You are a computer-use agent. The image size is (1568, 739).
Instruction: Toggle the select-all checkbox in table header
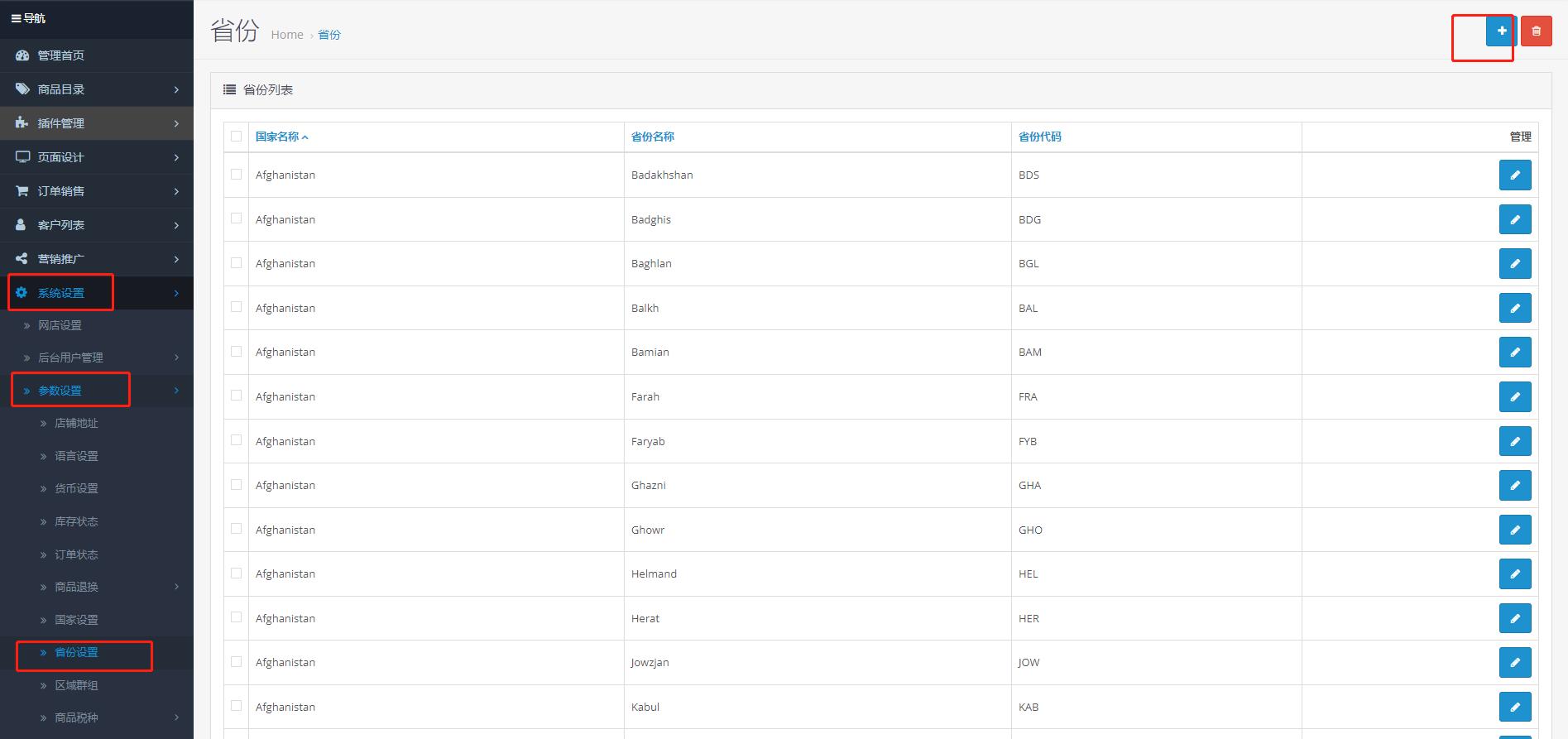(x=237, y=137)
